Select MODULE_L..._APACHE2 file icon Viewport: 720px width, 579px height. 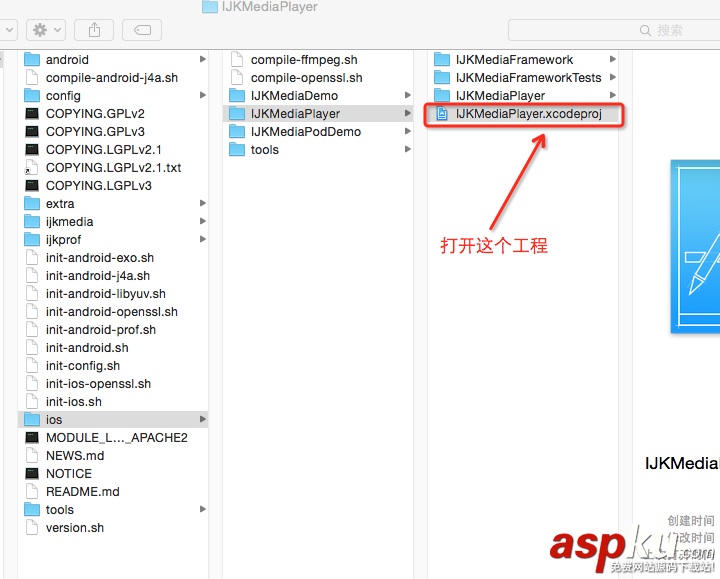(x=32, y=437)
